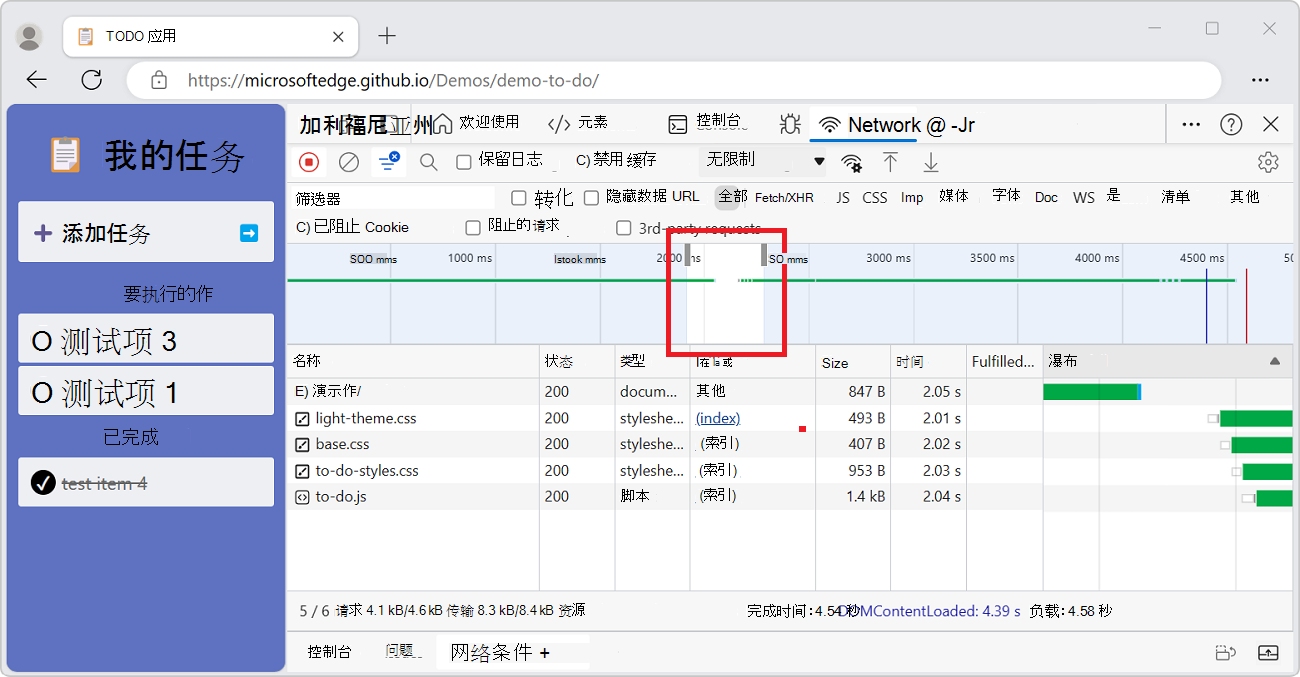1300x677 pixels.
Task: Open the 无限制 throttling dropdown
Action: point(765,161)
